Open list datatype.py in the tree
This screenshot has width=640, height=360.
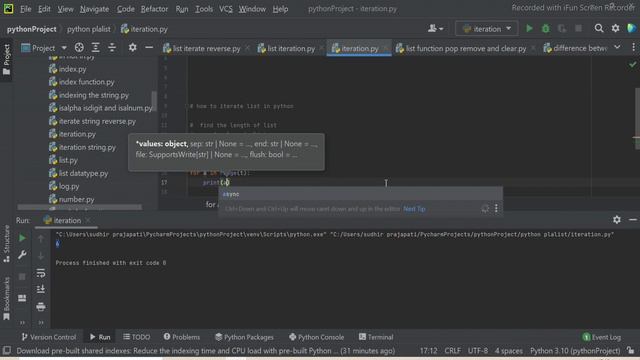[78, 173]
